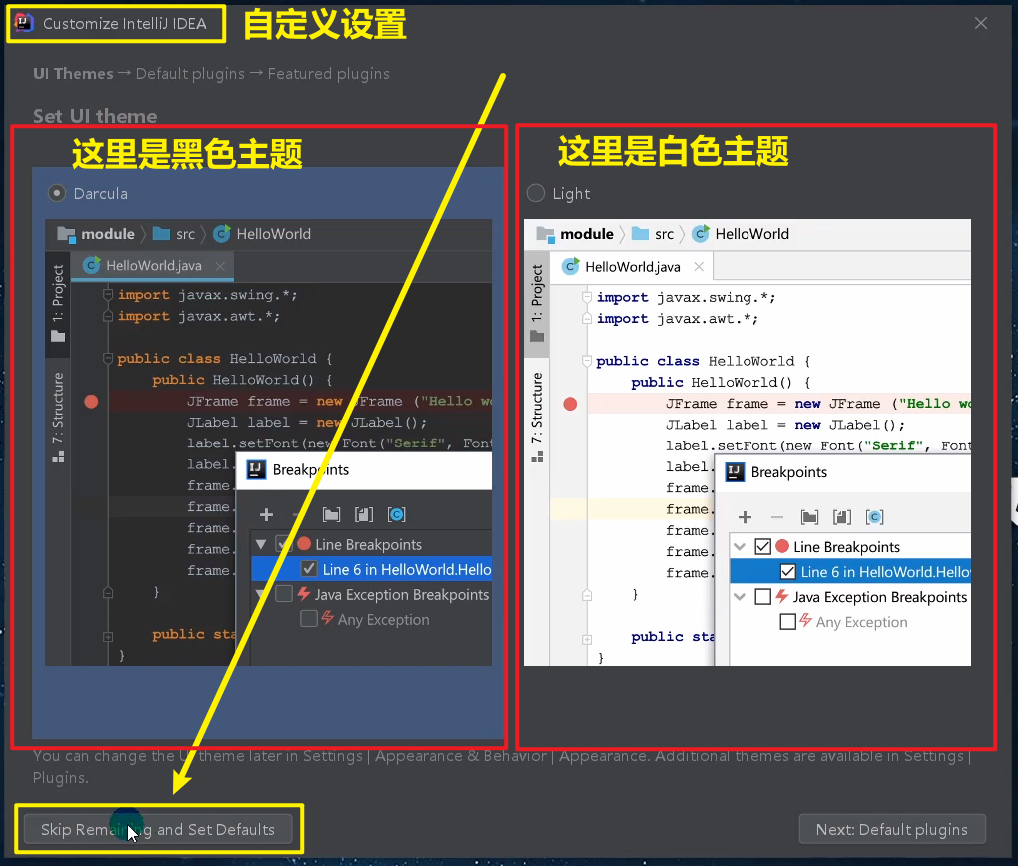Click the red breakpoint dot in the Darcula gutter

[x=91, y=401]
